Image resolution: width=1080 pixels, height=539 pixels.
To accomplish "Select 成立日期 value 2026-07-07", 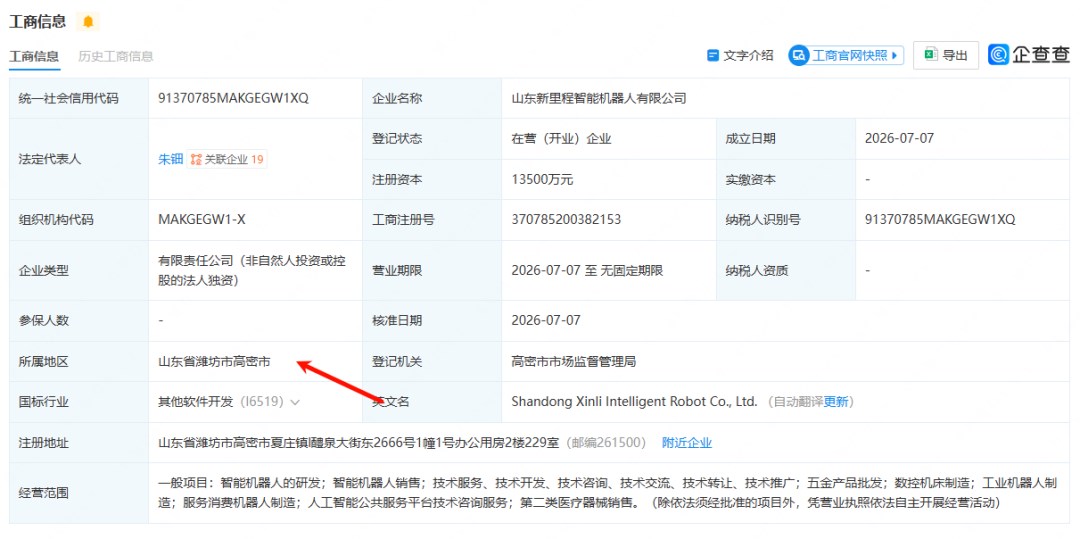I will click(900, 139).
